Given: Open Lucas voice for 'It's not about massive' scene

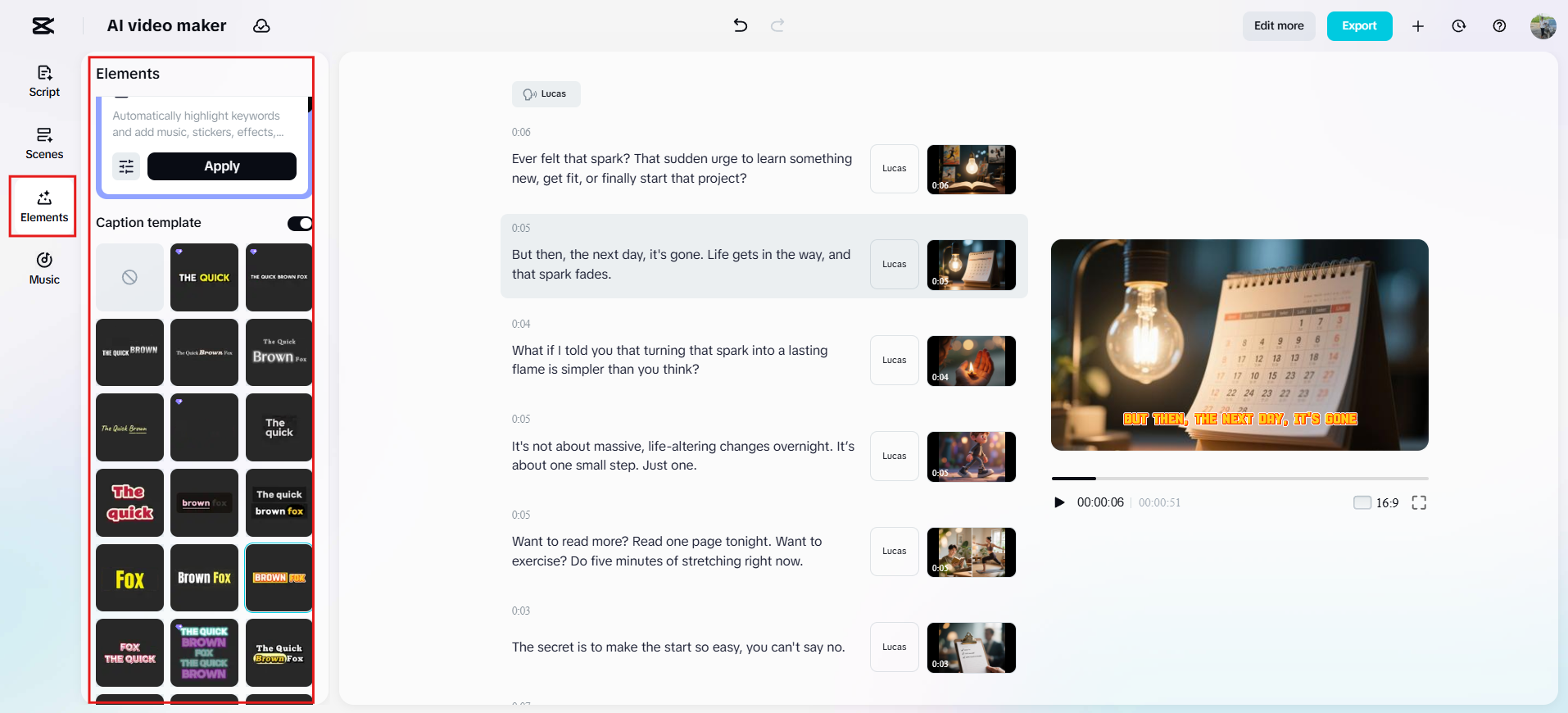Looking at the screenshot, I should coord(895,456).
